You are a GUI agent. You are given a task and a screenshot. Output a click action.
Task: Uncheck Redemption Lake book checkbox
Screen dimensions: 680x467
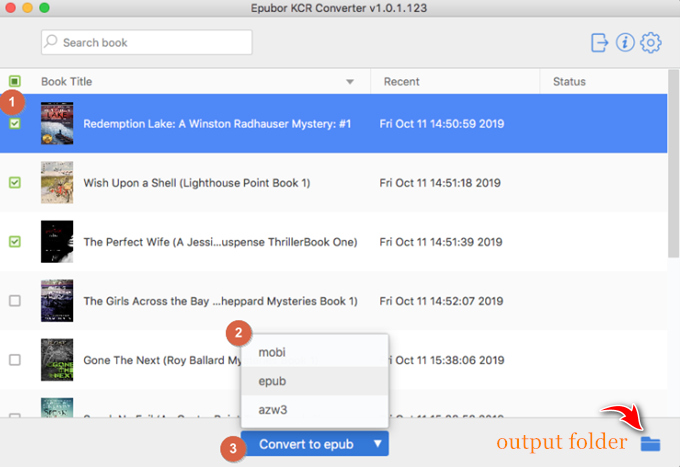(x=15, y=124)
